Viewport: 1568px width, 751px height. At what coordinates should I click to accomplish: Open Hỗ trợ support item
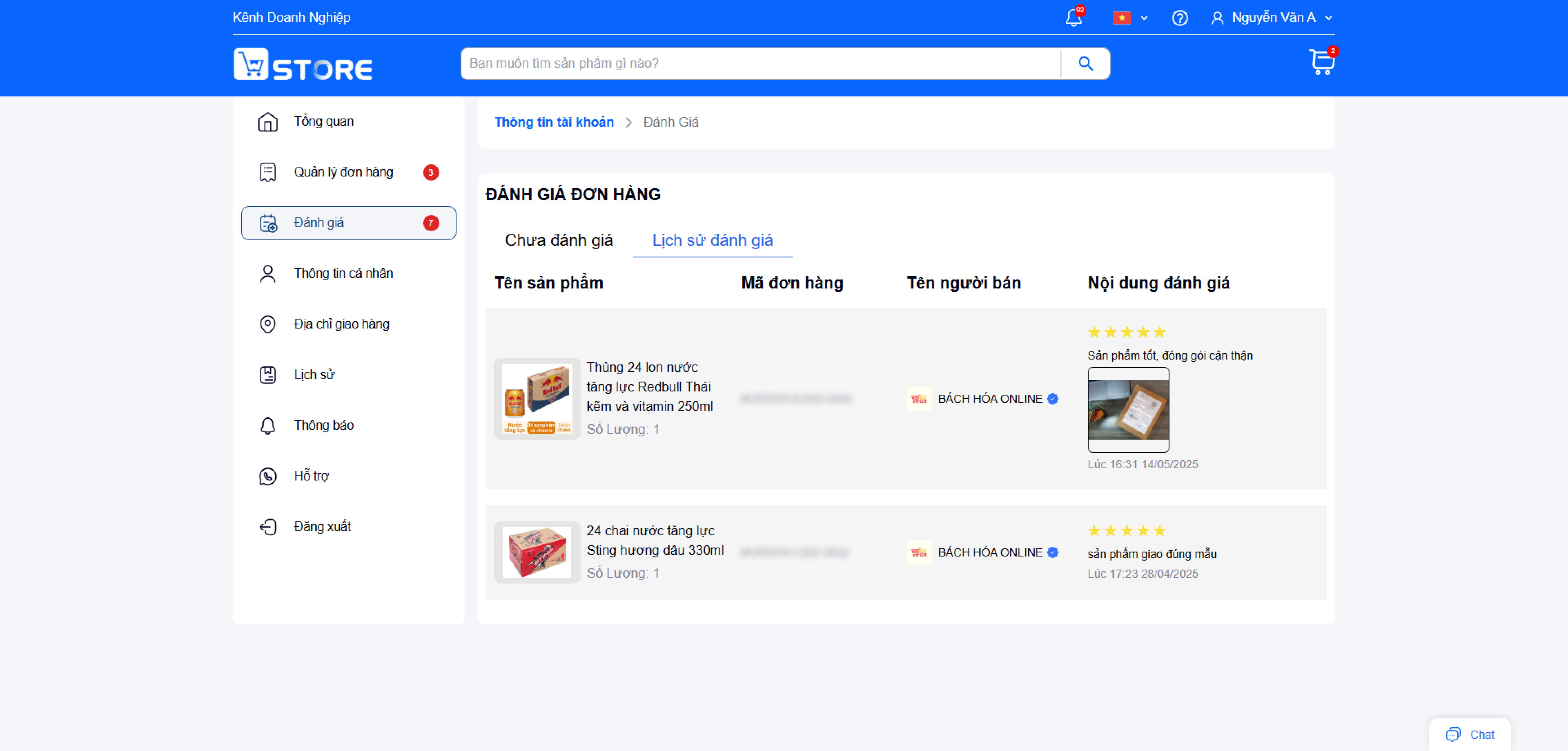tap(348, 476)
